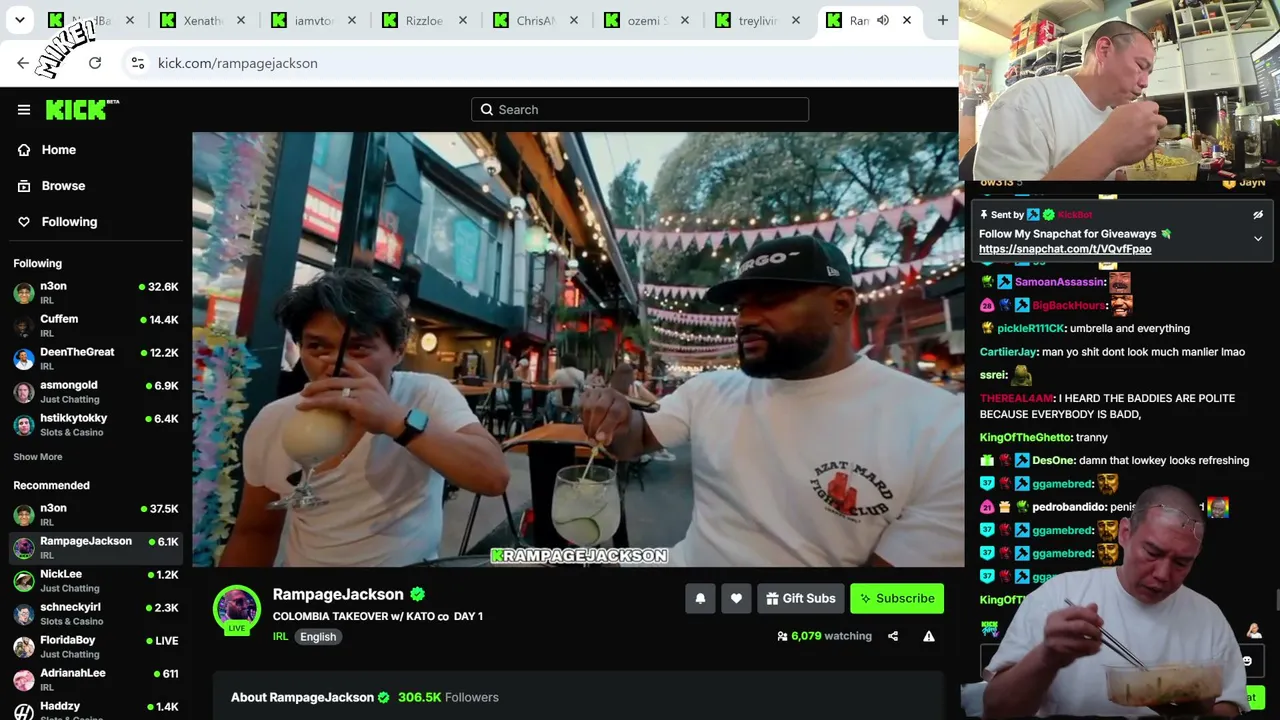Open the Snapchat link in pinned message

pos(1065,249)
